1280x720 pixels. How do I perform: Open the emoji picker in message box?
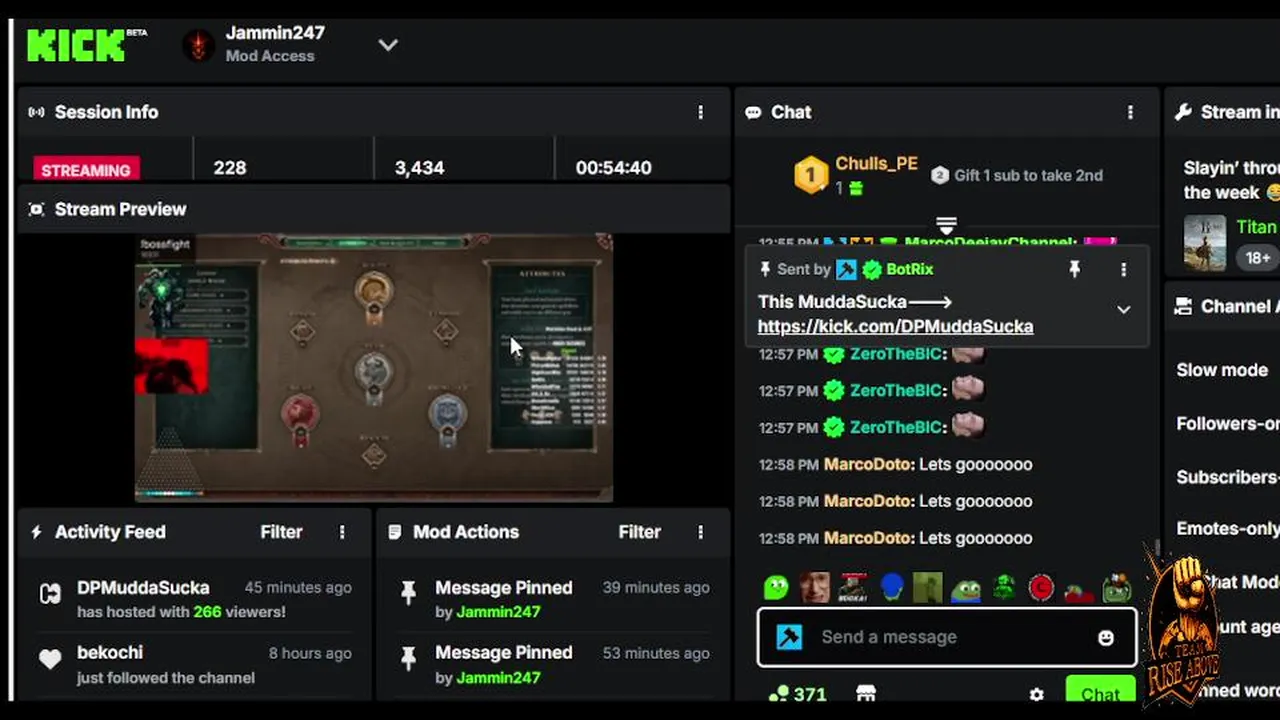1105,637
